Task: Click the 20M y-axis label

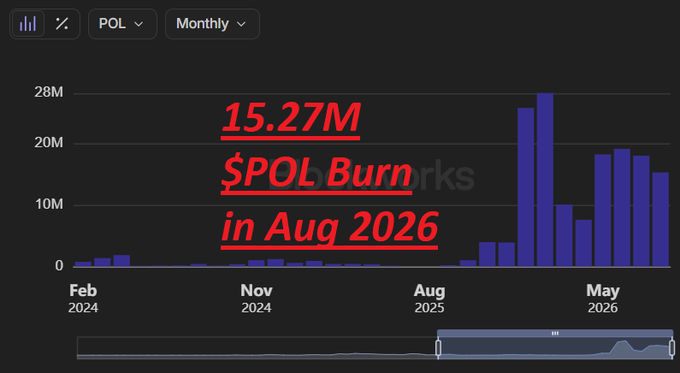Action: [x=49, y=143]
